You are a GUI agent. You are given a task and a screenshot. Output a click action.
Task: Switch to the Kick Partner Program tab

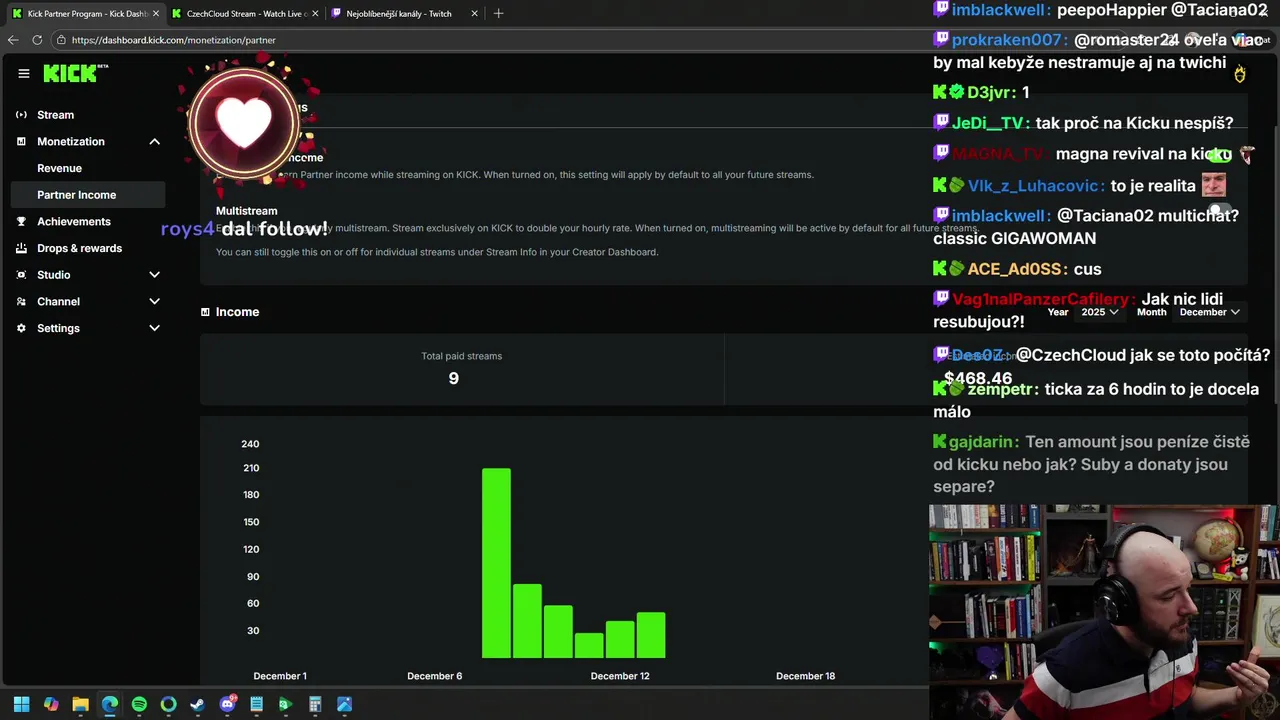(x=86, y=14)
